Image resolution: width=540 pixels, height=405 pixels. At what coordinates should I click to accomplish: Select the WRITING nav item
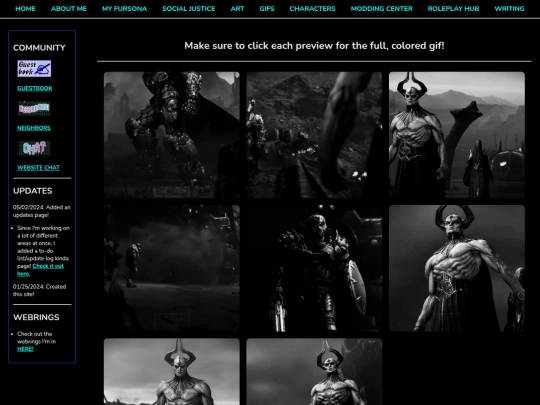(509, 9)
